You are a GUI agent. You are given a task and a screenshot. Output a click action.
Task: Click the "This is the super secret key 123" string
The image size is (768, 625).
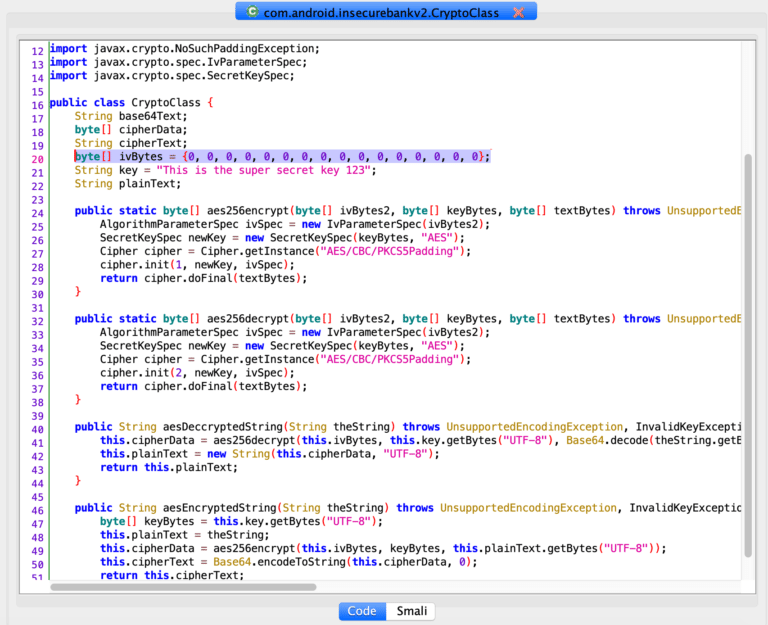coord(264,170)
